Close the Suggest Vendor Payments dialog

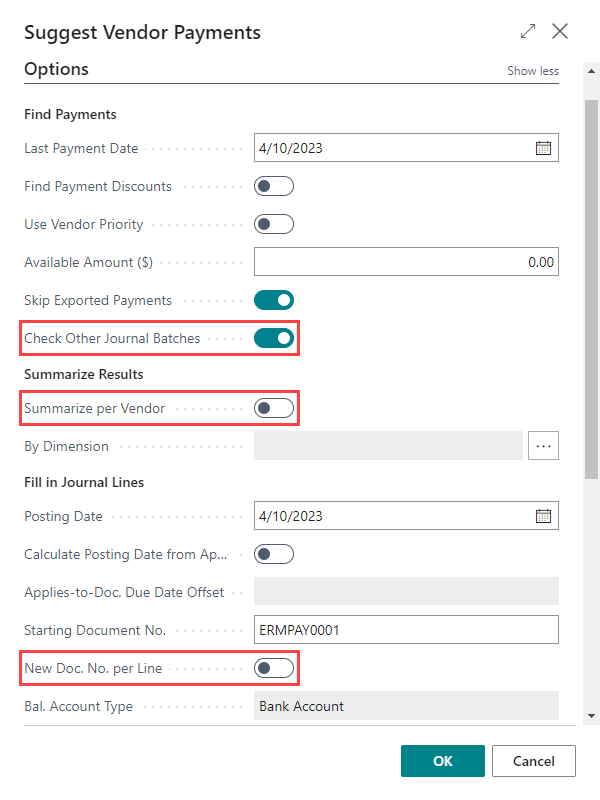[559, 31]
